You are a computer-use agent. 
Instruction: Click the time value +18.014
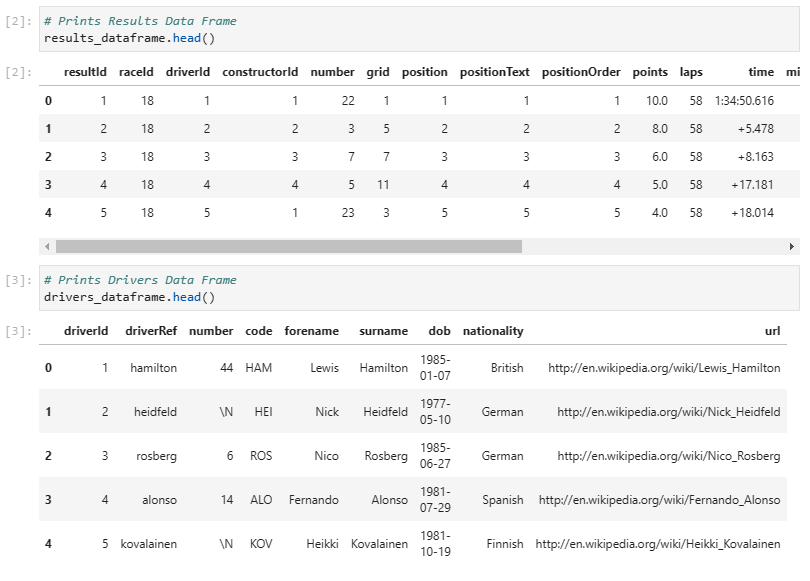pyautogui.click(x=753, y=212)
